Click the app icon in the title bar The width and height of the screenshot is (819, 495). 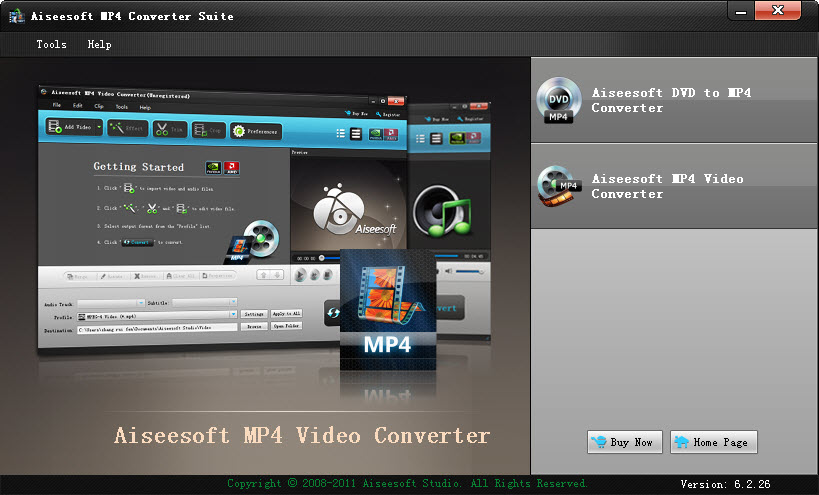point(17,16)
